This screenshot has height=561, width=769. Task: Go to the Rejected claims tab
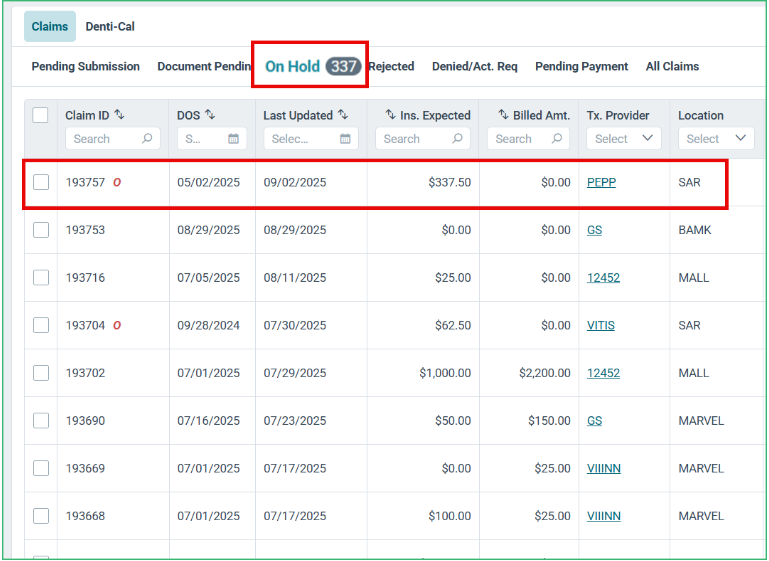point(391,66)
